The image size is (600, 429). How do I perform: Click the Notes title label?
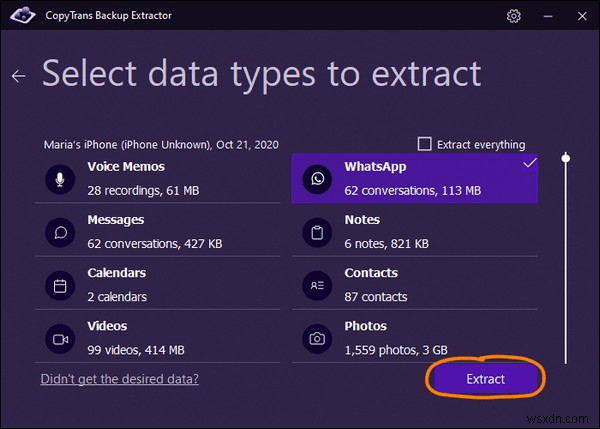(x=362, y=220)
